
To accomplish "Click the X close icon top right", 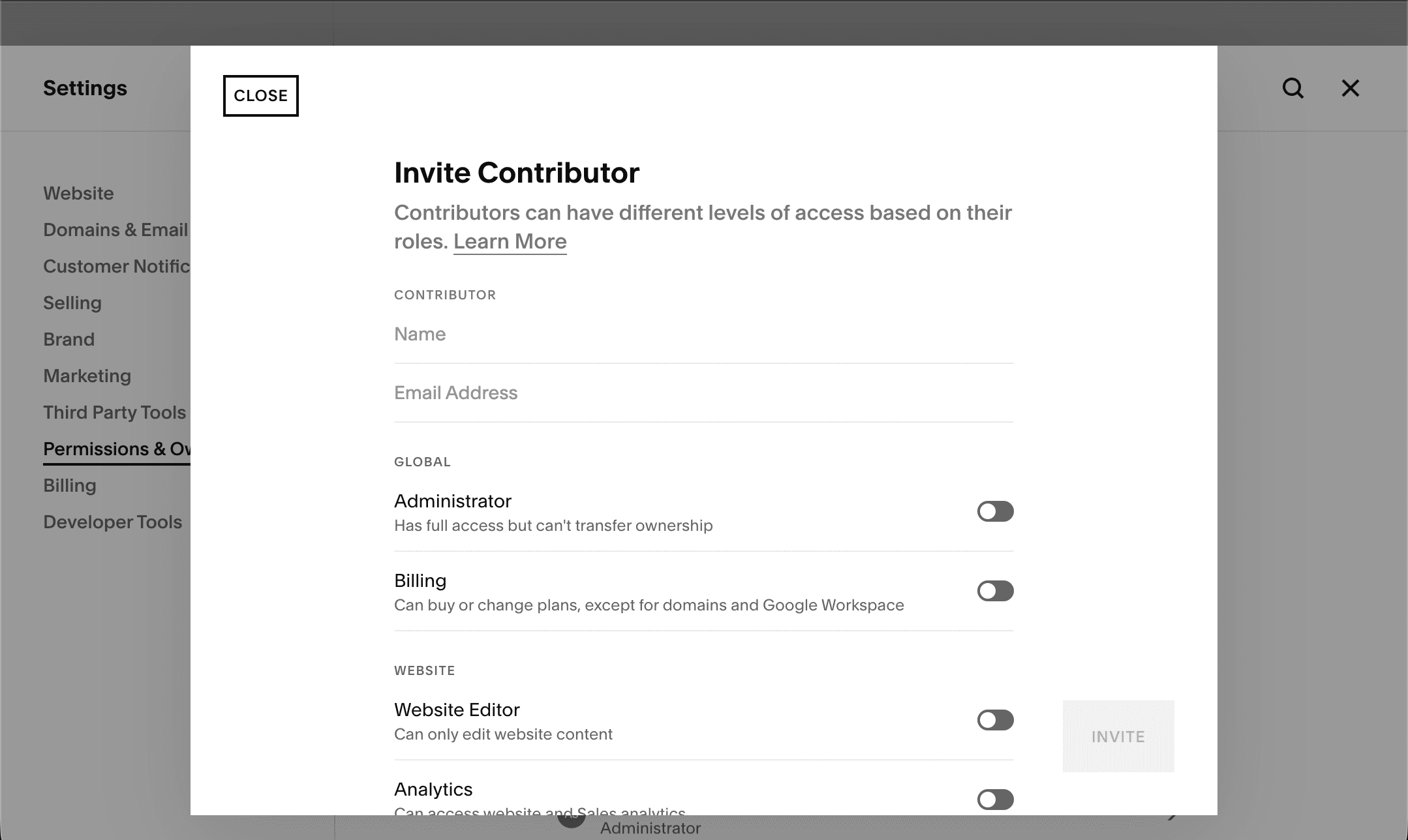I will click(x=1349, y=89).
